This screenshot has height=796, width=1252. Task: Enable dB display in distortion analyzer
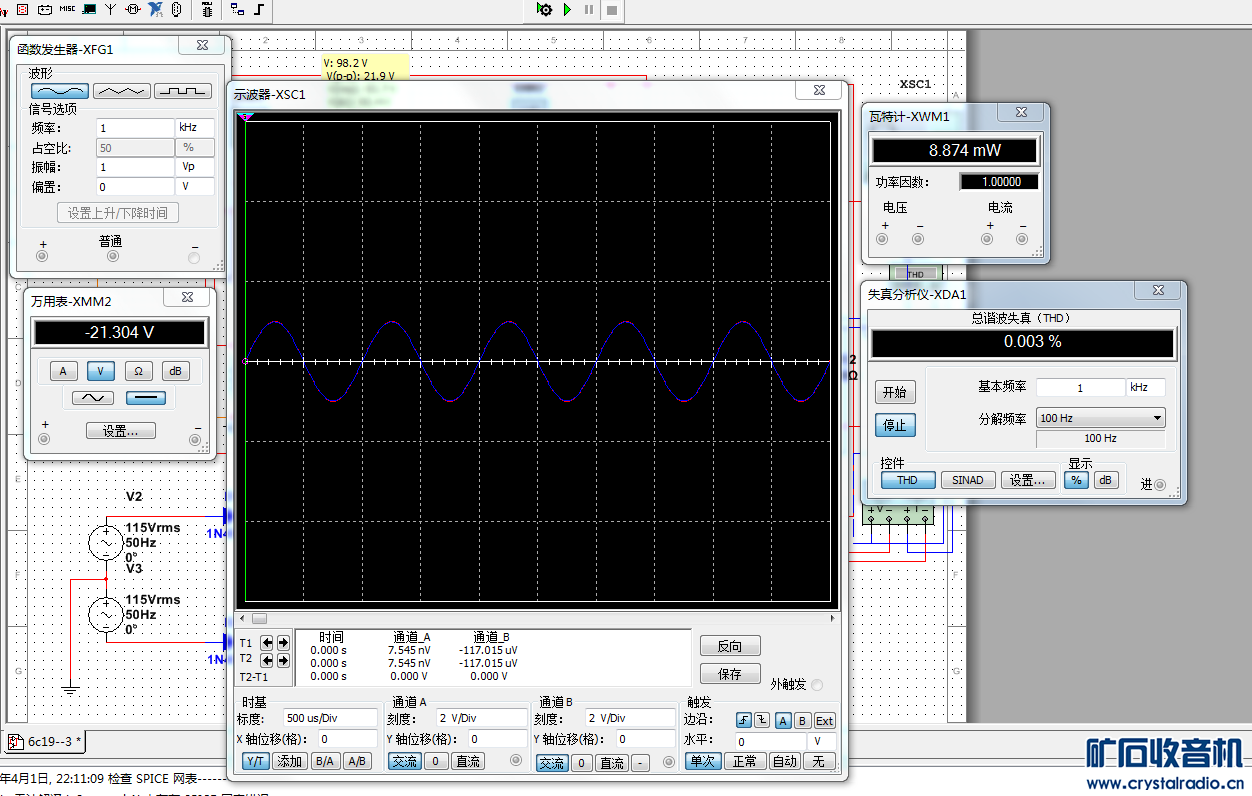(1105, 480)
